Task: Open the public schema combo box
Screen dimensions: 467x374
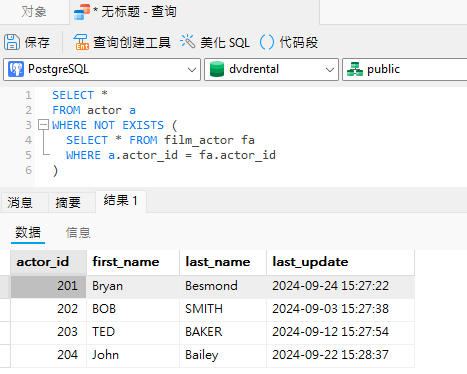Action: [x=405, y=69]
